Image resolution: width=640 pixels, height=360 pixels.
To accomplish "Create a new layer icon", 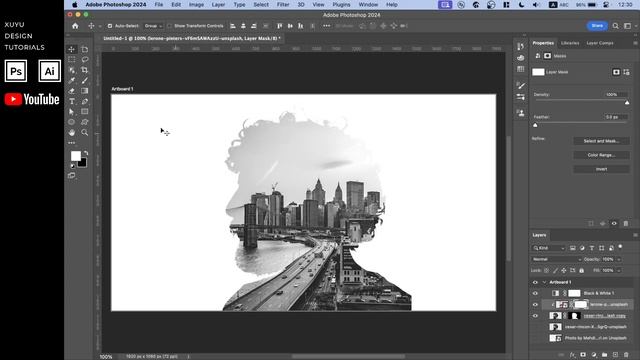I will (x=615, y=355).
